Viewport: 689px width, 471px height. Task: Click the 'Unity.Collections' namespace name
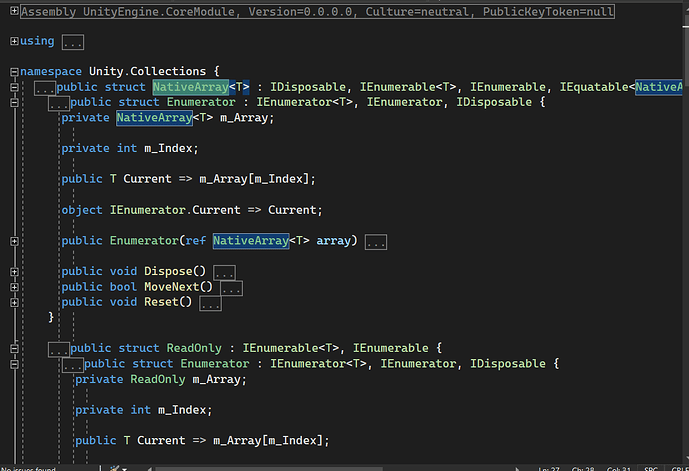[x=147, y=71]
